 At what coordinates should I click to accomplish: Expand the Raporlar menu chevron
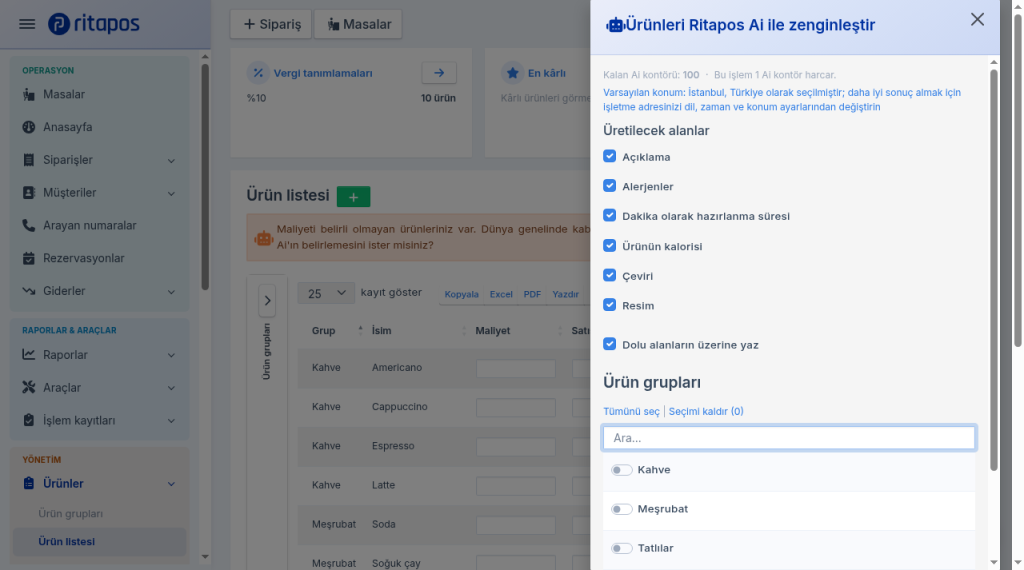click(x=171, y=355)
